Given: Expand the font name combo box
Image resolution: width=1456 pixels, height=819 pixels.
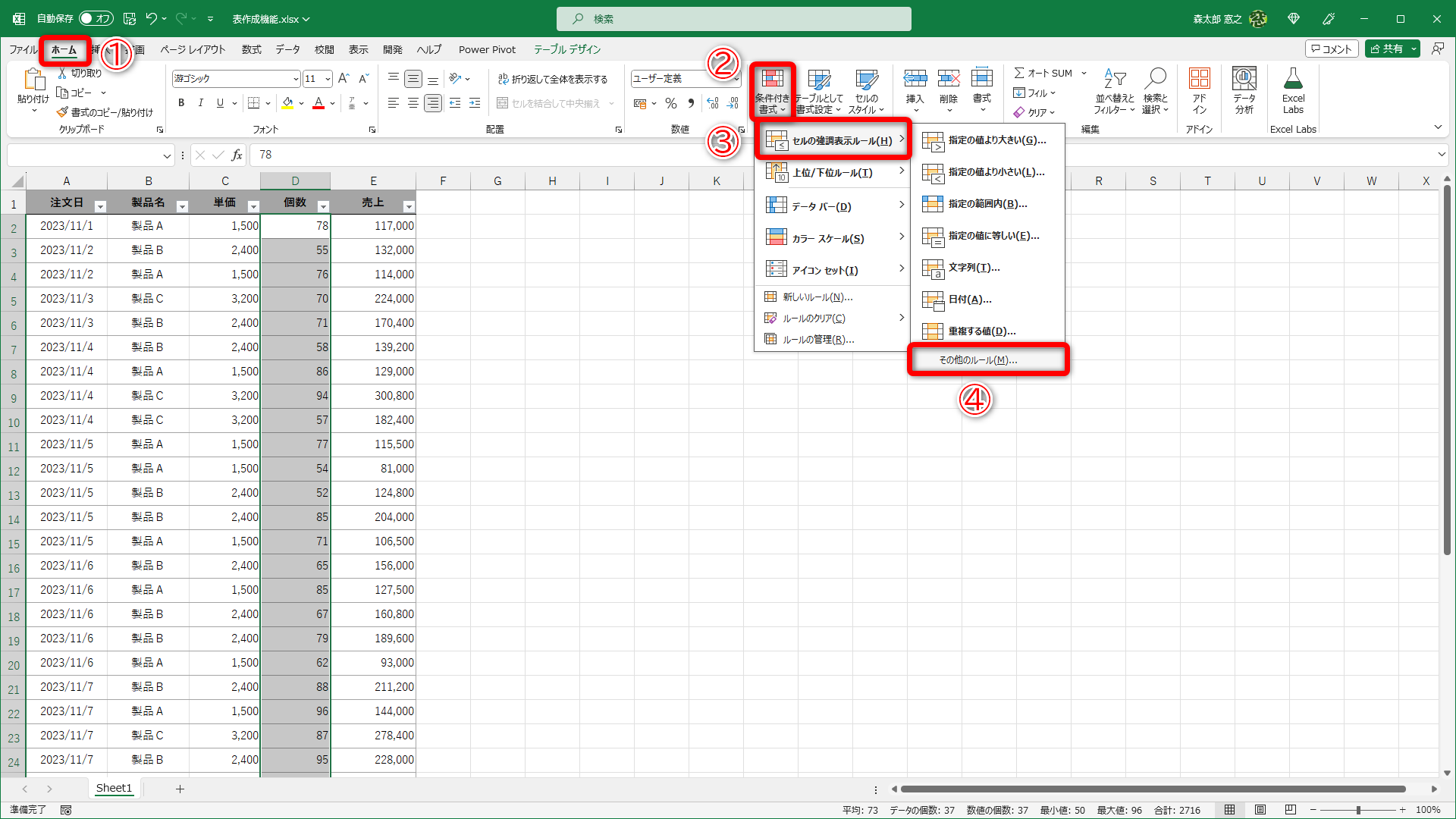Looking at the screenshot, I should (295, 79).
